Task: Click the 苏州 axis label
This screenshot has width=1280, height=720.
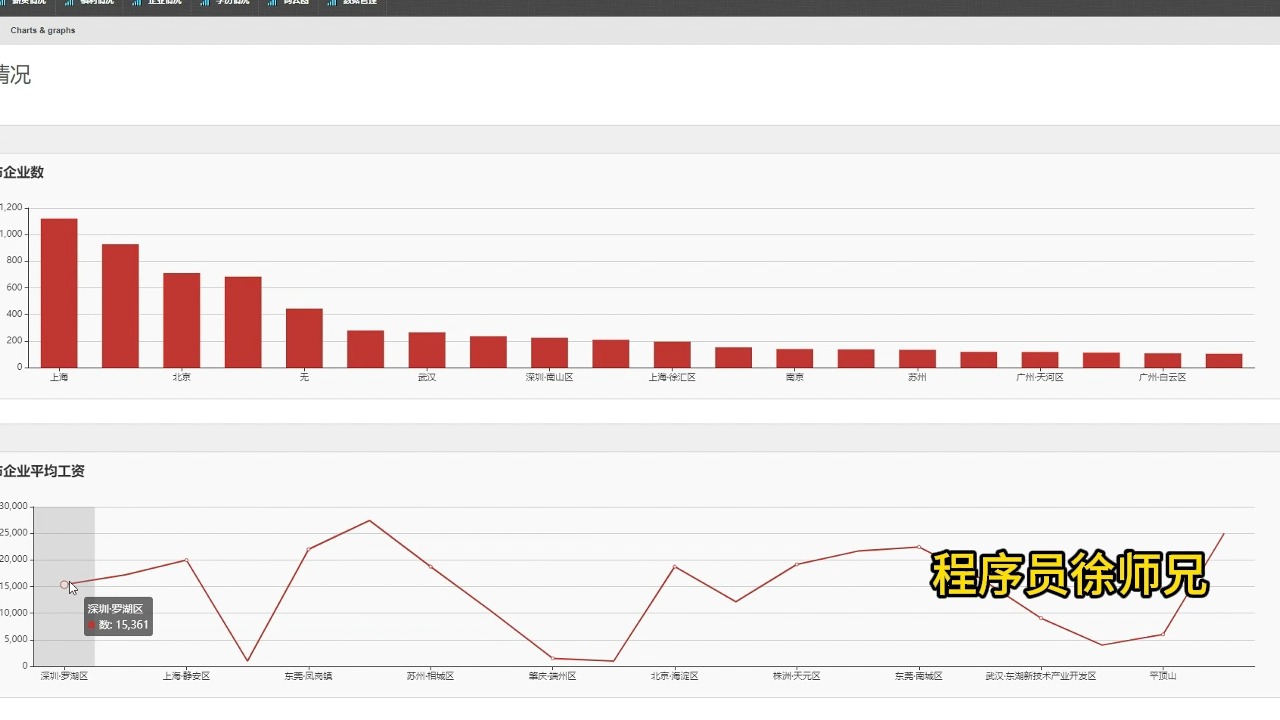Action: click(x=917, y=377)
